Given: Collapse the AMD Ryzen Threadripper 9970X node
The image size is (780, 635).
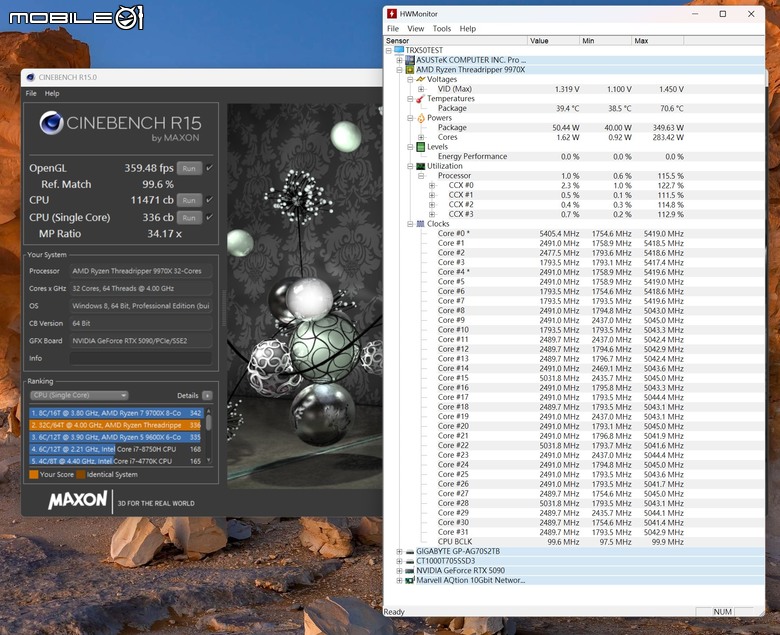Looking at the screenshot, I should (x=399, y=70).
